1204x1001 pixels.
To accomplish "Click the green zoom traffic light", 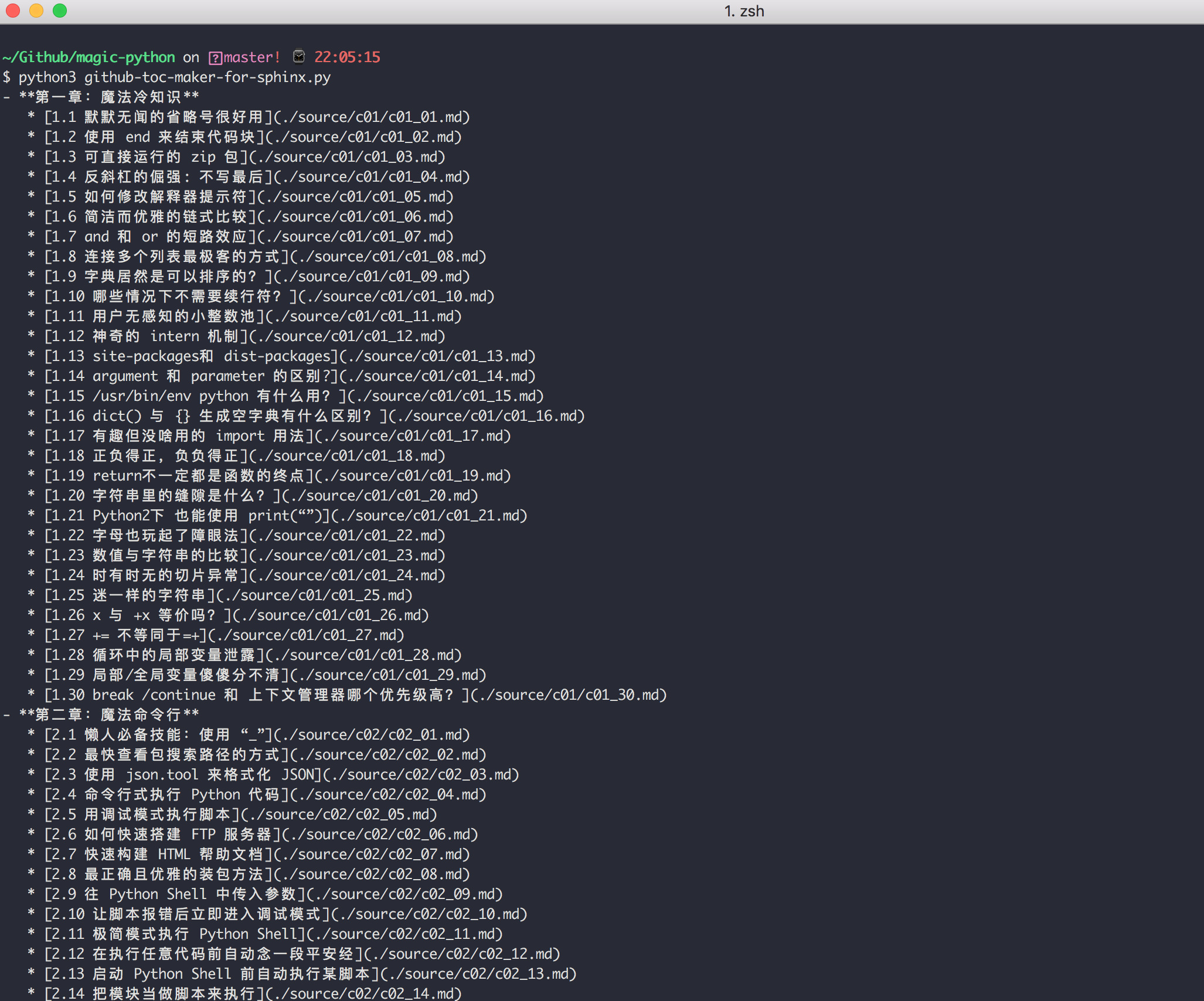I will point(59,11).
